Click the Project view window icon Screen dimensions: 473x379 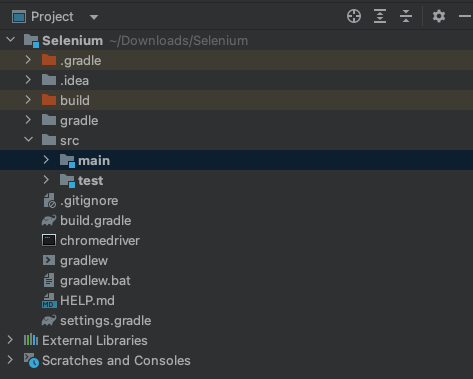[19, 17]
